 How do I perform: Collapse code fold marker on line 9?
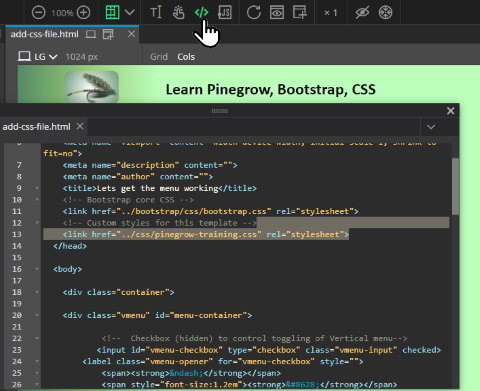(x=37, y=188)
